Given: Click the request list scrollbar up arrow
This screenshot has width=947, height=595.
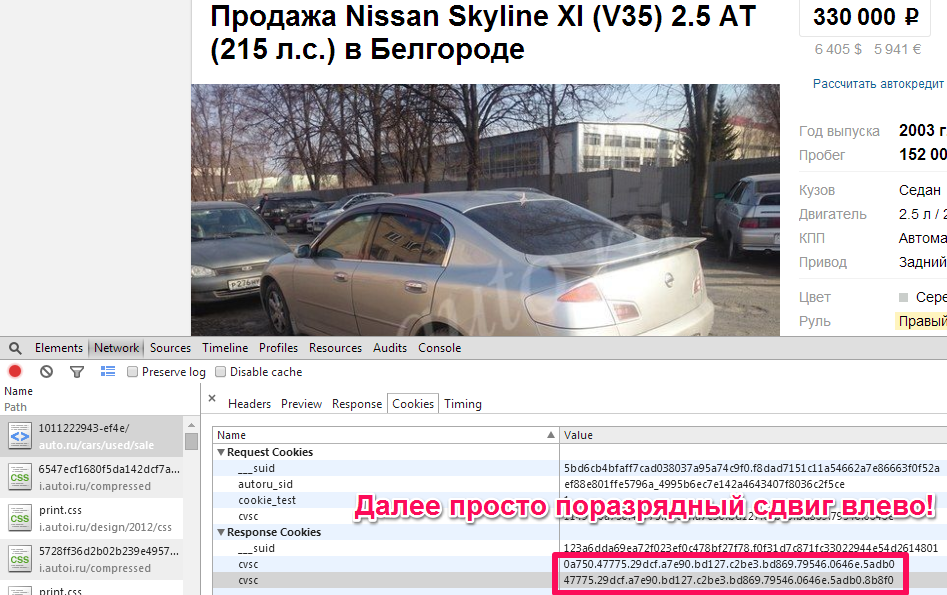Looking at the screenshot, I should [x=191, y=425].
